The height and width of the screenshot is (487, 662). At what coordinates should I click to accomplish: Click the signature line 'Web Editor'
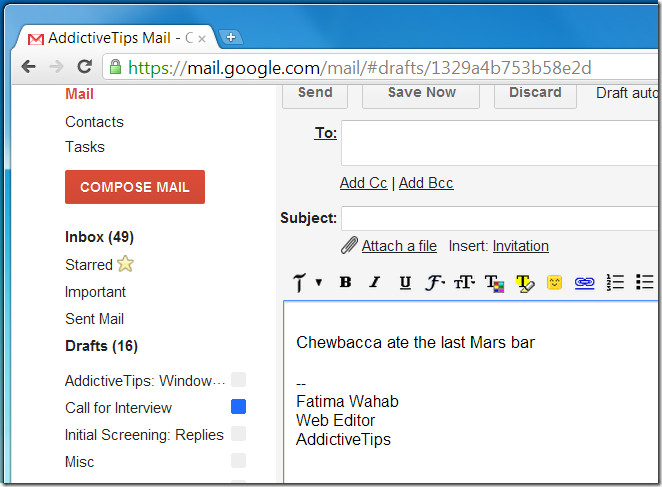(x=336, y=420)
